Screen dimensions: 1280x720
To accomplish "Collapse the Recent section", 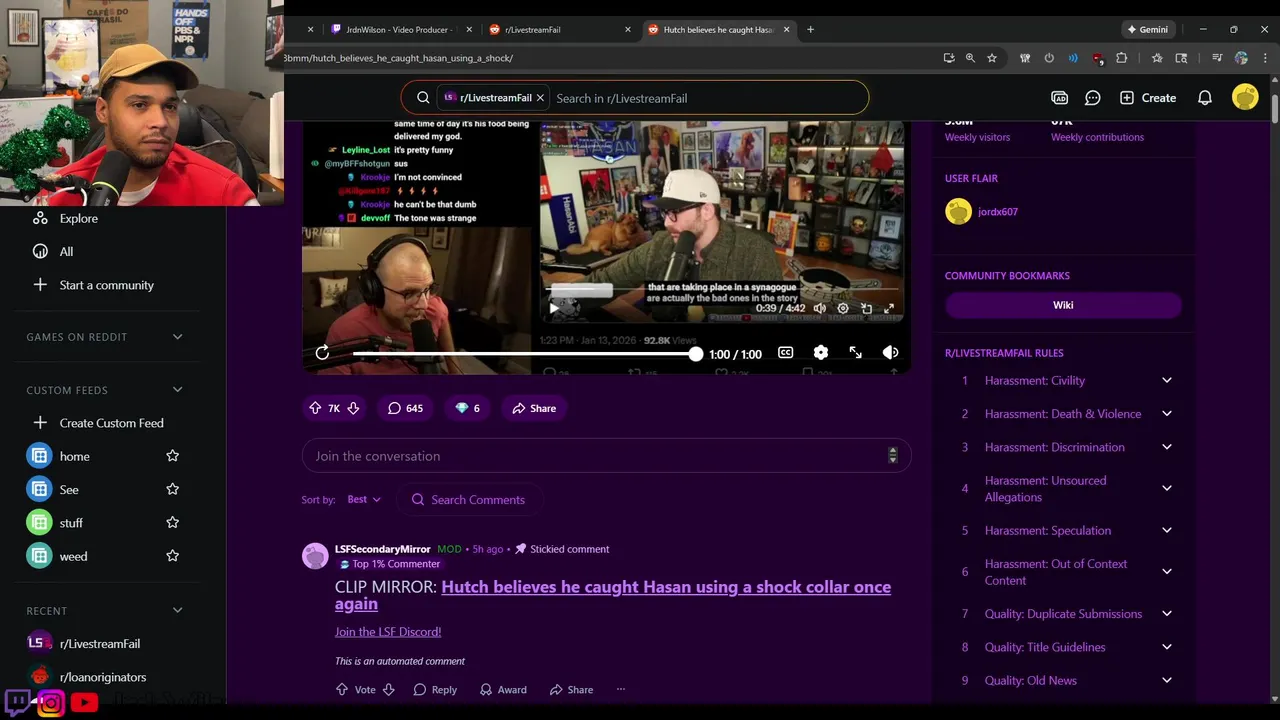I will 178,611.
